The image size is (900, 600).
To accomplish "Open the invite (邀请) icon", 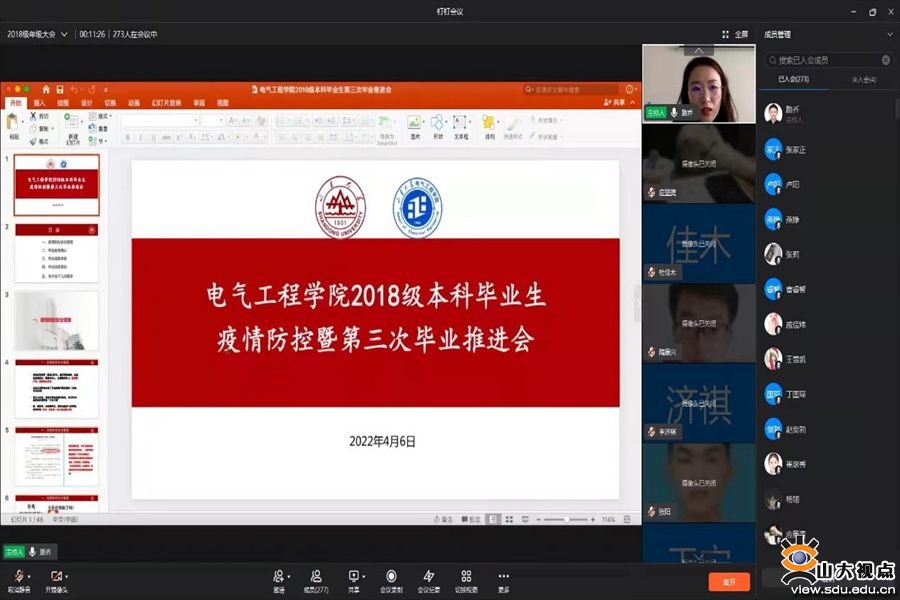I will (x=279, y=576).
